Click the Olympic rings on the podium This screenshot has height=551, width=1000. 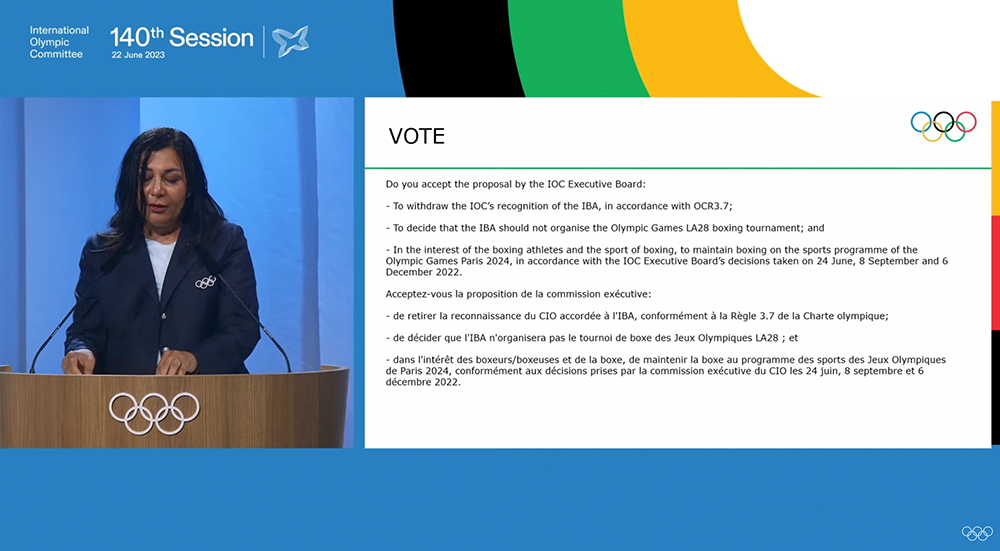pos(154,413)
